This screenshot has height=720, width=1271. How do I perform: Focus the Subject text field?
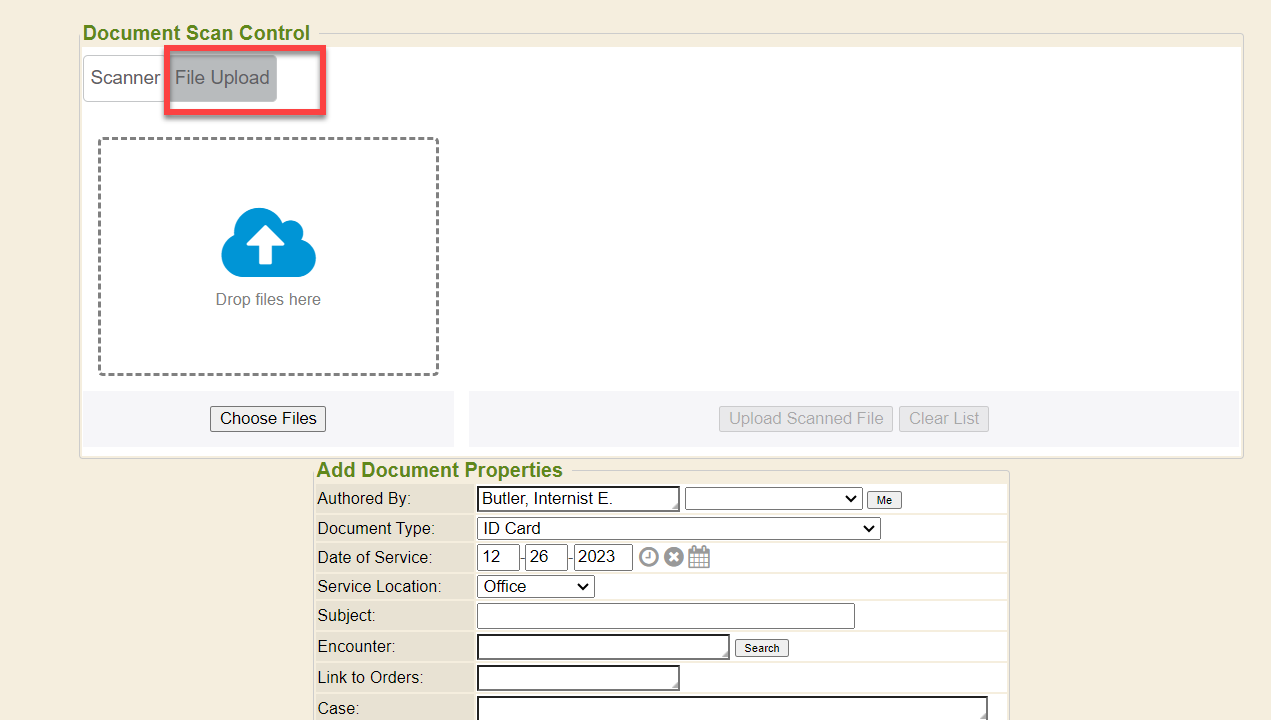[665, 616]
